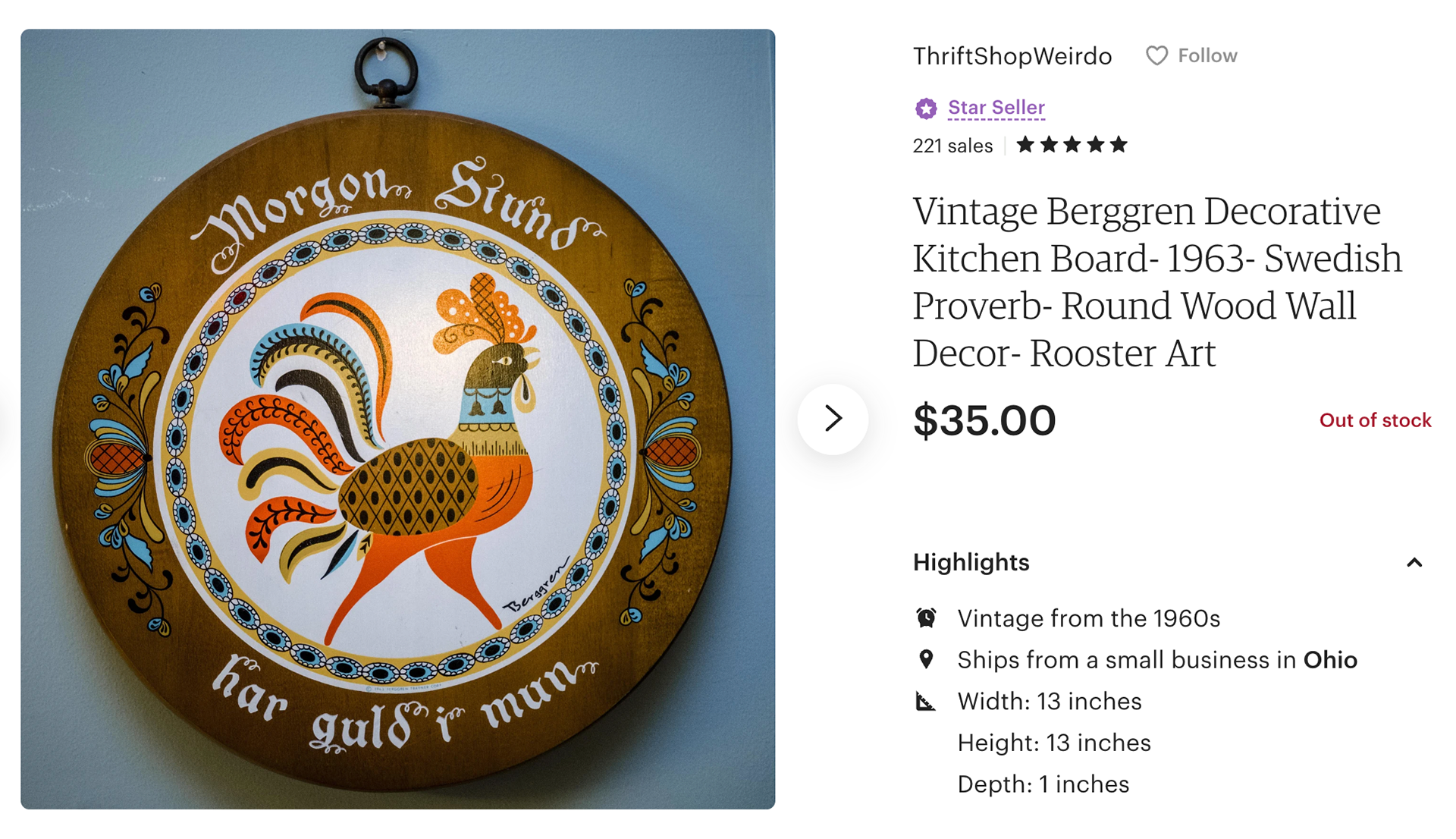
Task: Follow the shop via Follow button
Action: click(1191, 55)
